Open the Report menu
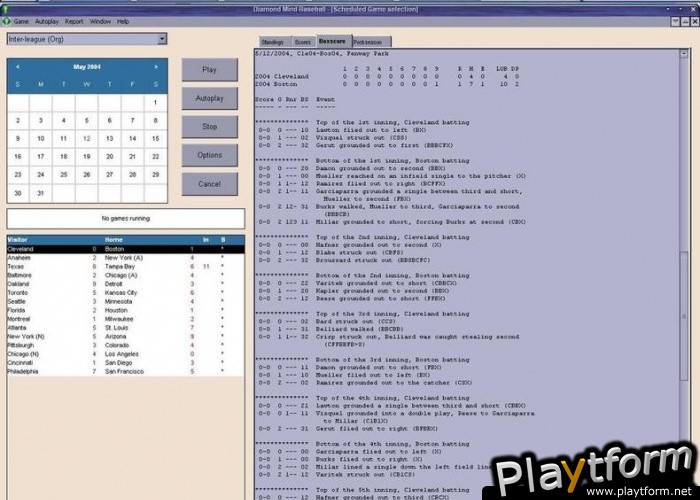The image size is (700, 500). [74, 21]
